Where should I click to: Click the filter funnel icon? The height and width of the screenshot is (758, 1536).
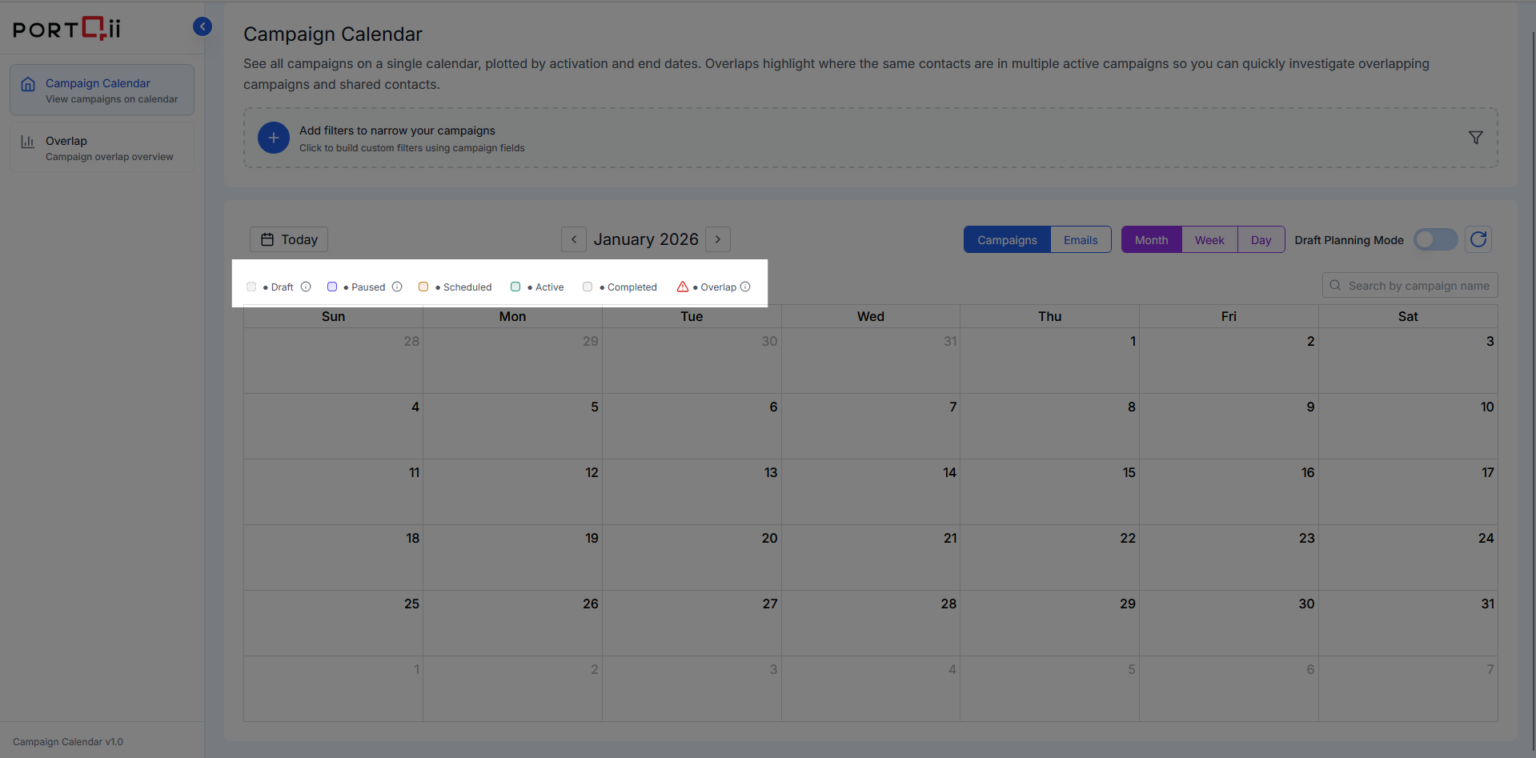tap(1475, 138)
